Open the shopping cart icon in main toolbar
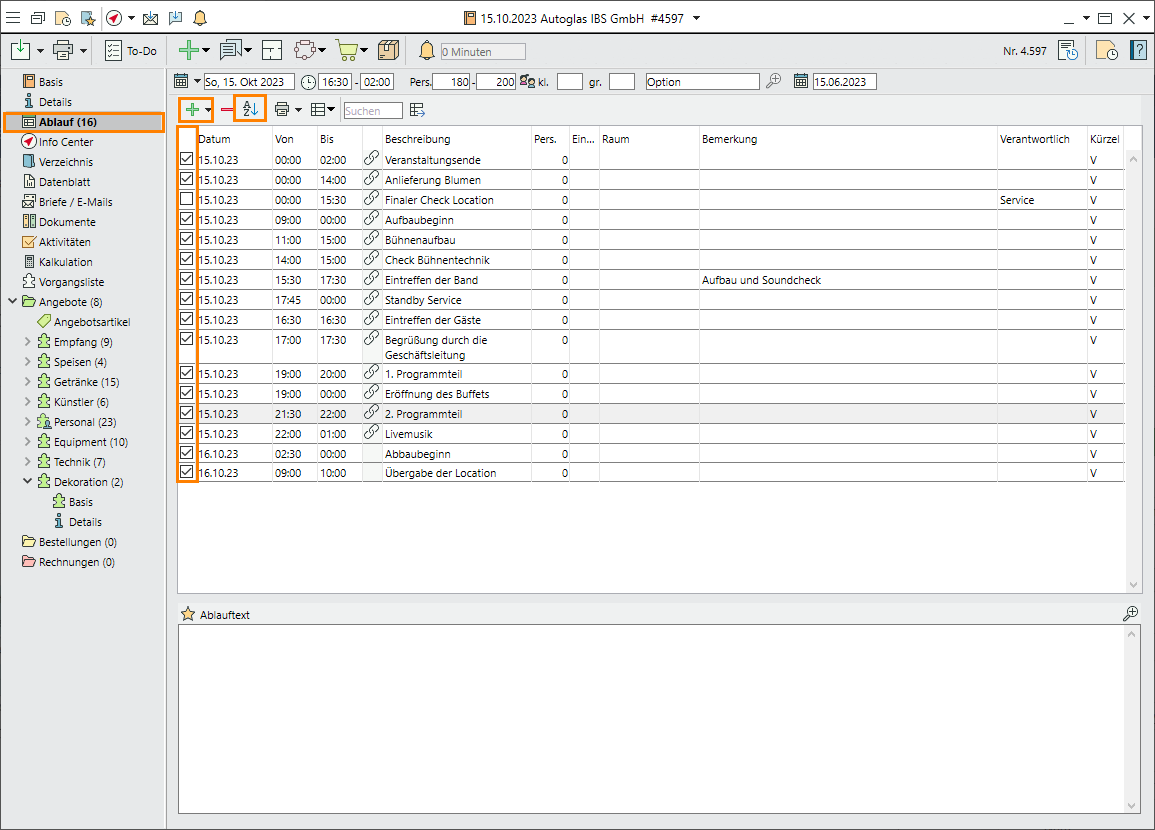The height and width of the screenshot is (830, 1155). 346,50
